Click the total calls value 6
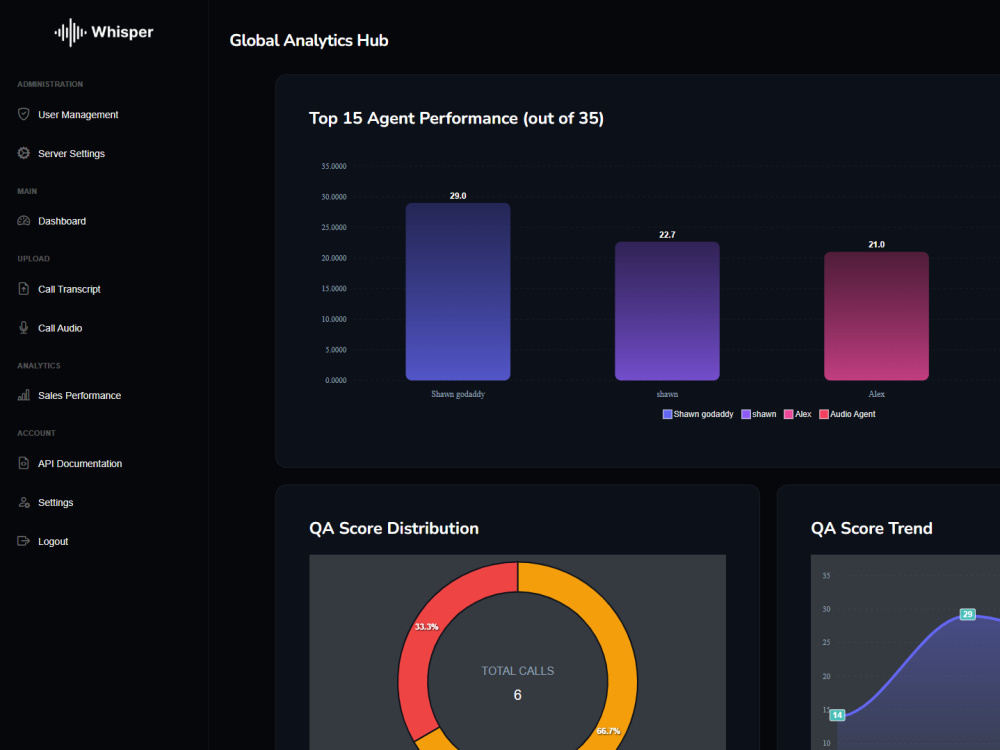This screenshot has height=750, width=1000. (517, 695)
